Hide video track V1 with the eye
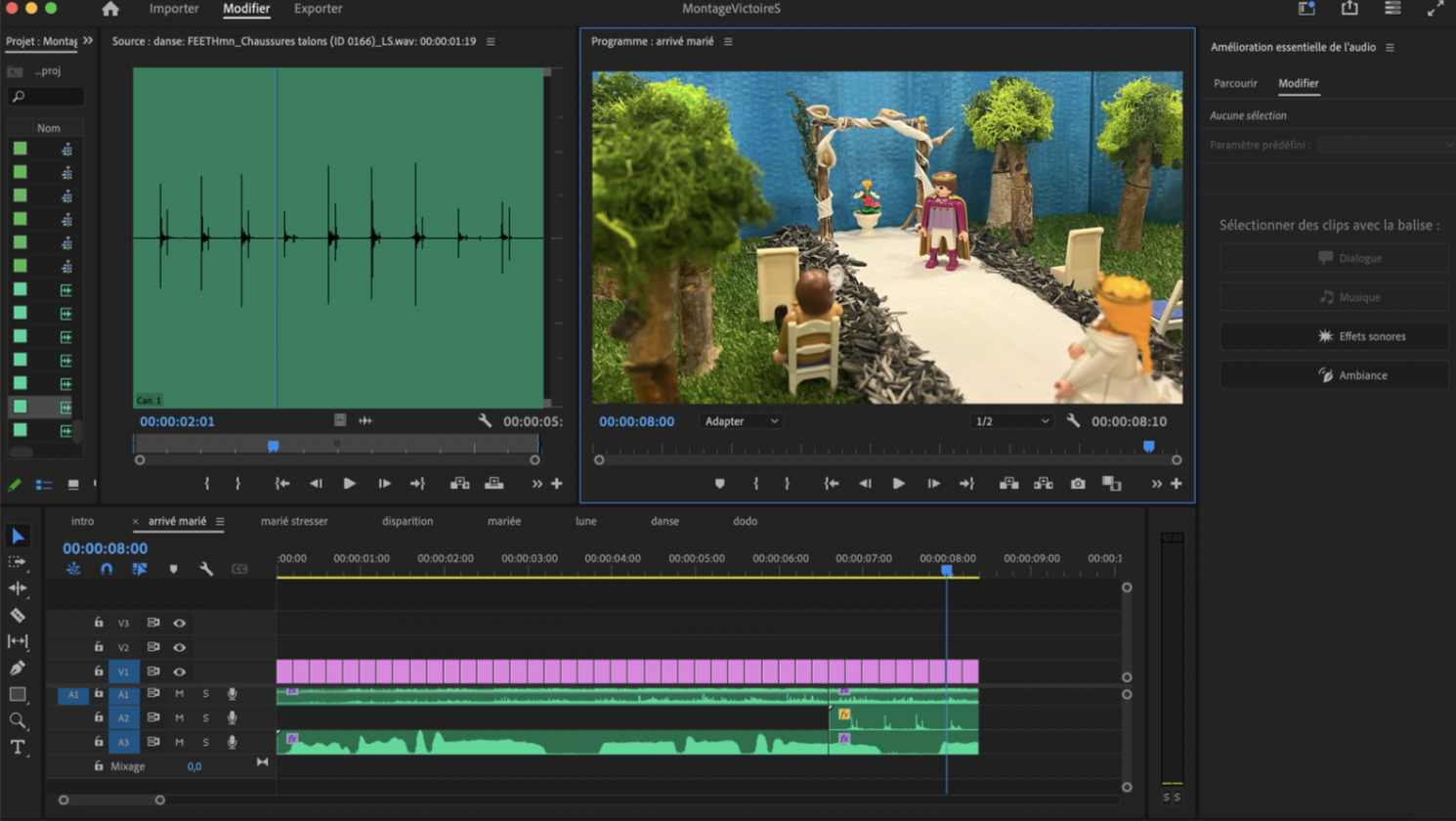This screenshot has height=821, width=1456. (x=180, y=671)
